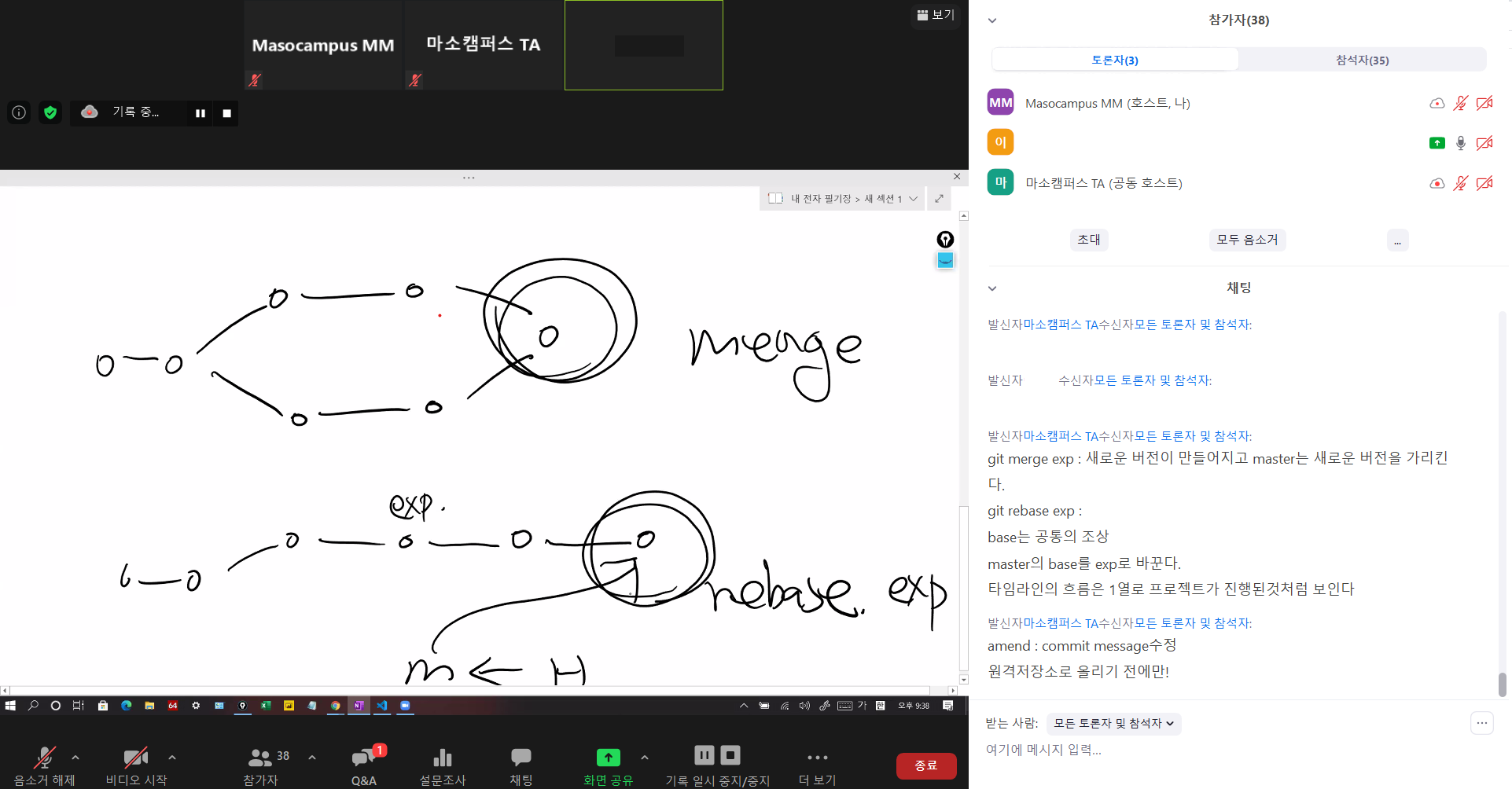Viewport: 1512px width, 789px height.
Task: Pause the cloud recording in status bar
Action: pyautogui.click(x=200, y=113)
